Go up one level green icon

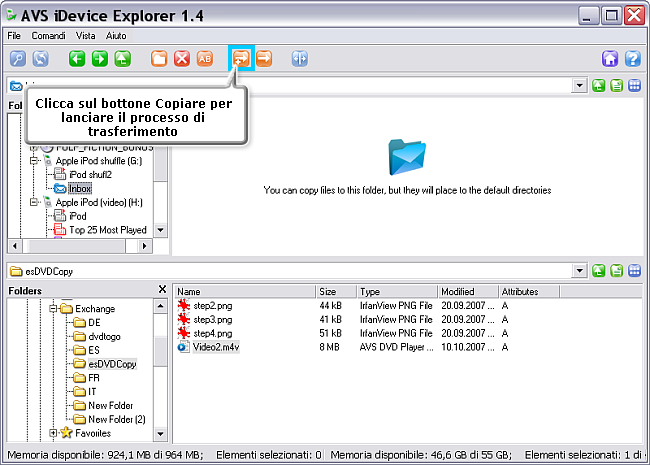click(x=122, y=58)
